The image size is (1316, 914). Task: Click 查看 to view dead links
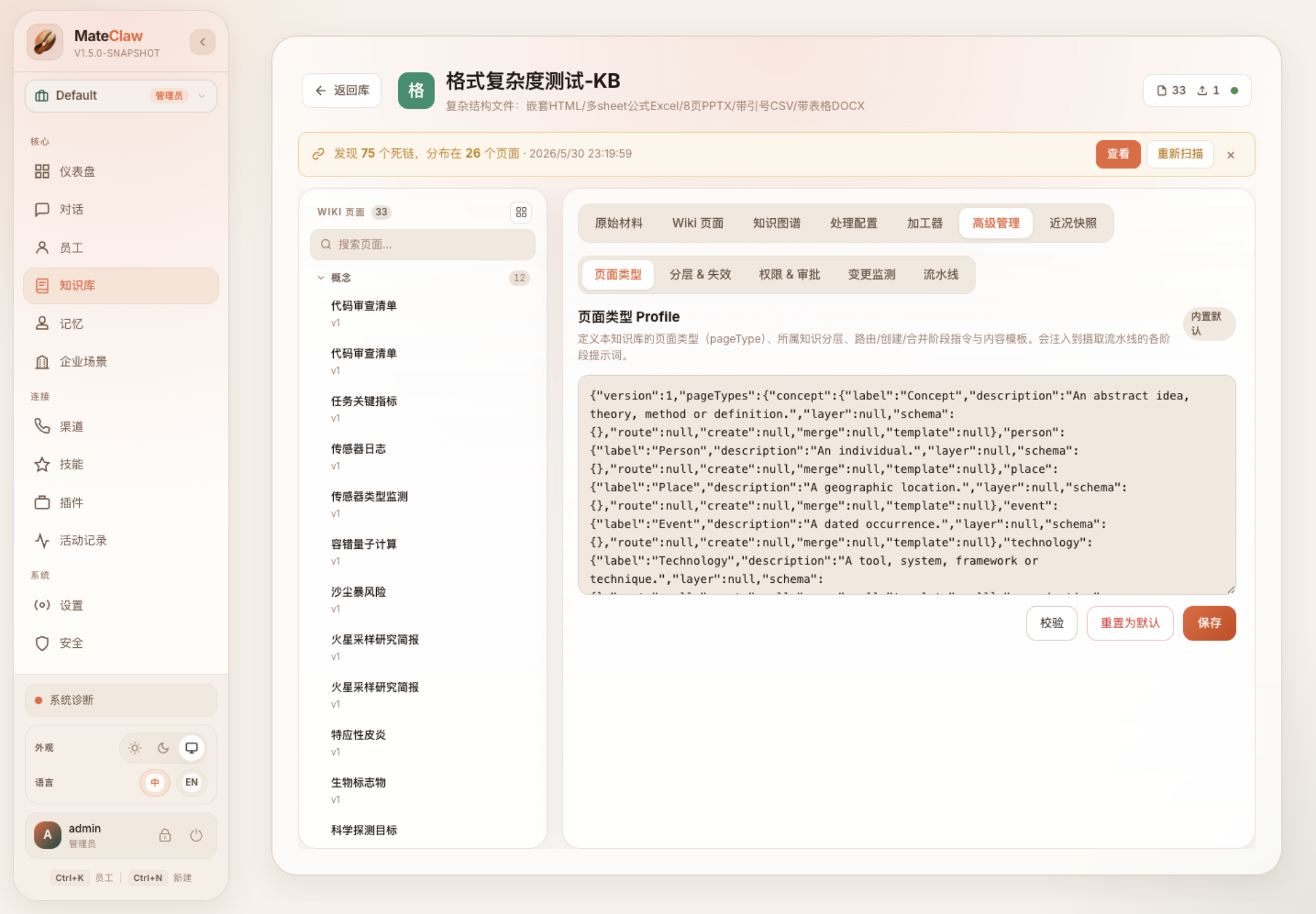[1118, 154]
